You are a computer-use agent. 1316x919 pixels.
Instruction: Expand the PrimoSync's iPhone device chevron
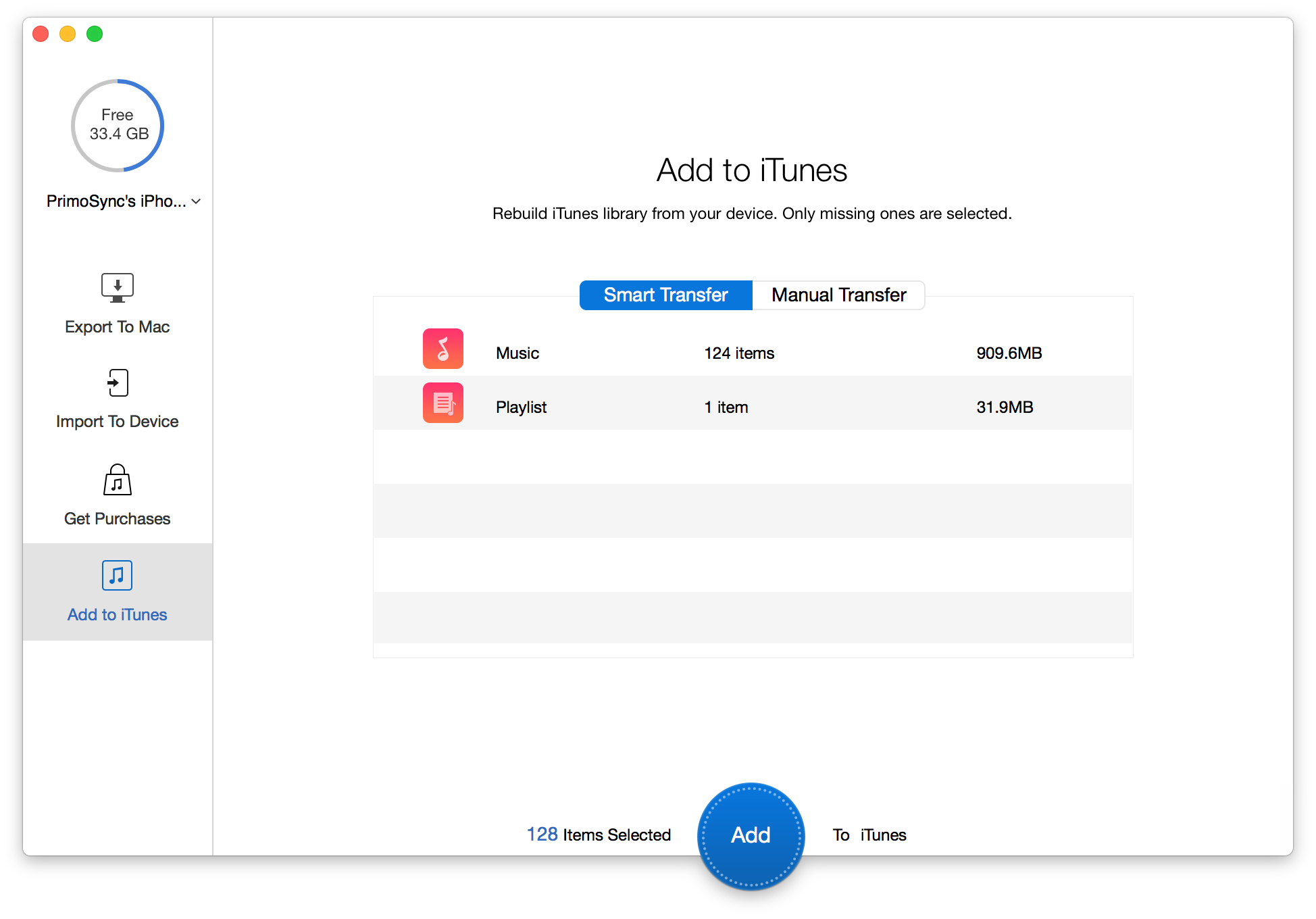coord(196,201)
